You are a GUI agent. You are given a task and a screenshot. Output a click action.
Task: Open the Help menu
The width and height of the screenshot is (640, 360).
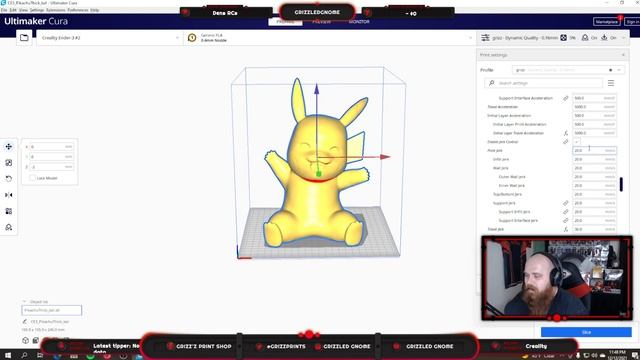[94, 10]
